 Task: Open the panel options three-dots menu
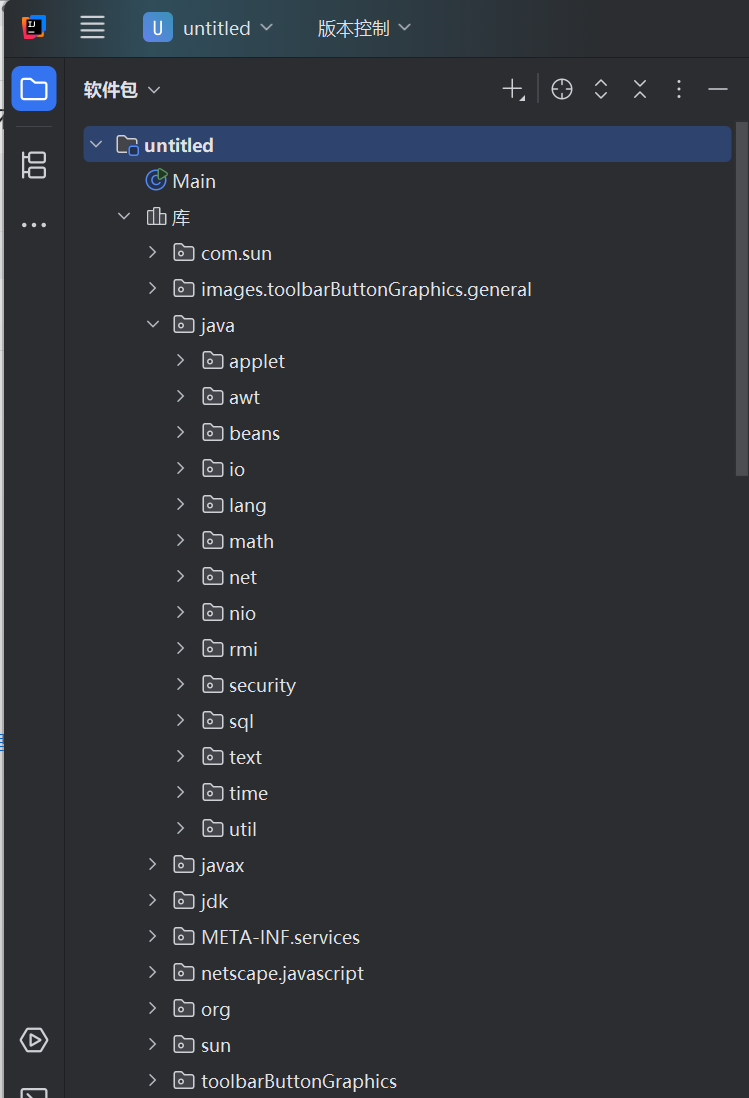pyautogui.click(x=678, y=90)
